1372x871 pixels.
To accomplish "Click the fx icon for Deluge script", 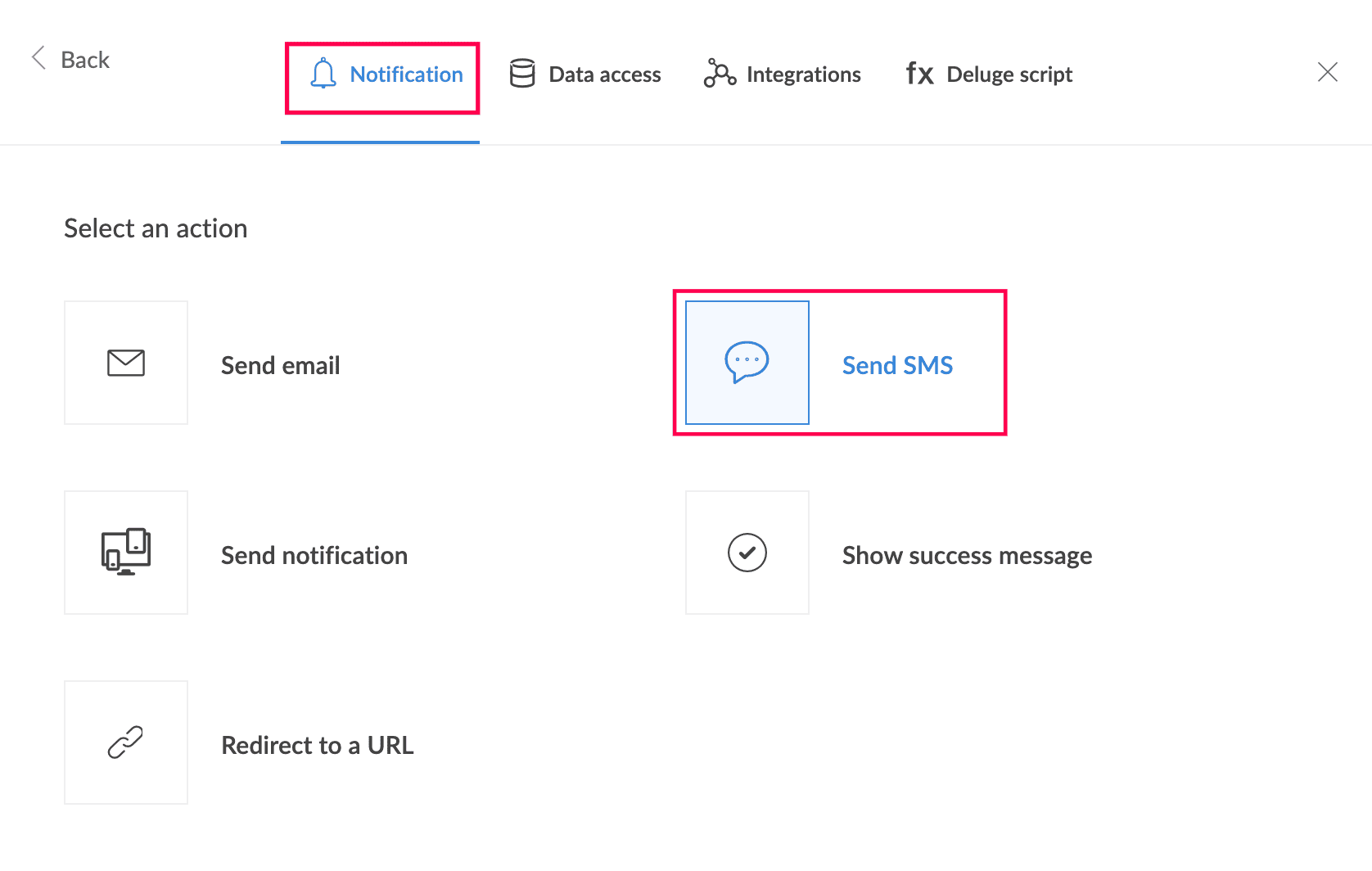I will [920, 74].
